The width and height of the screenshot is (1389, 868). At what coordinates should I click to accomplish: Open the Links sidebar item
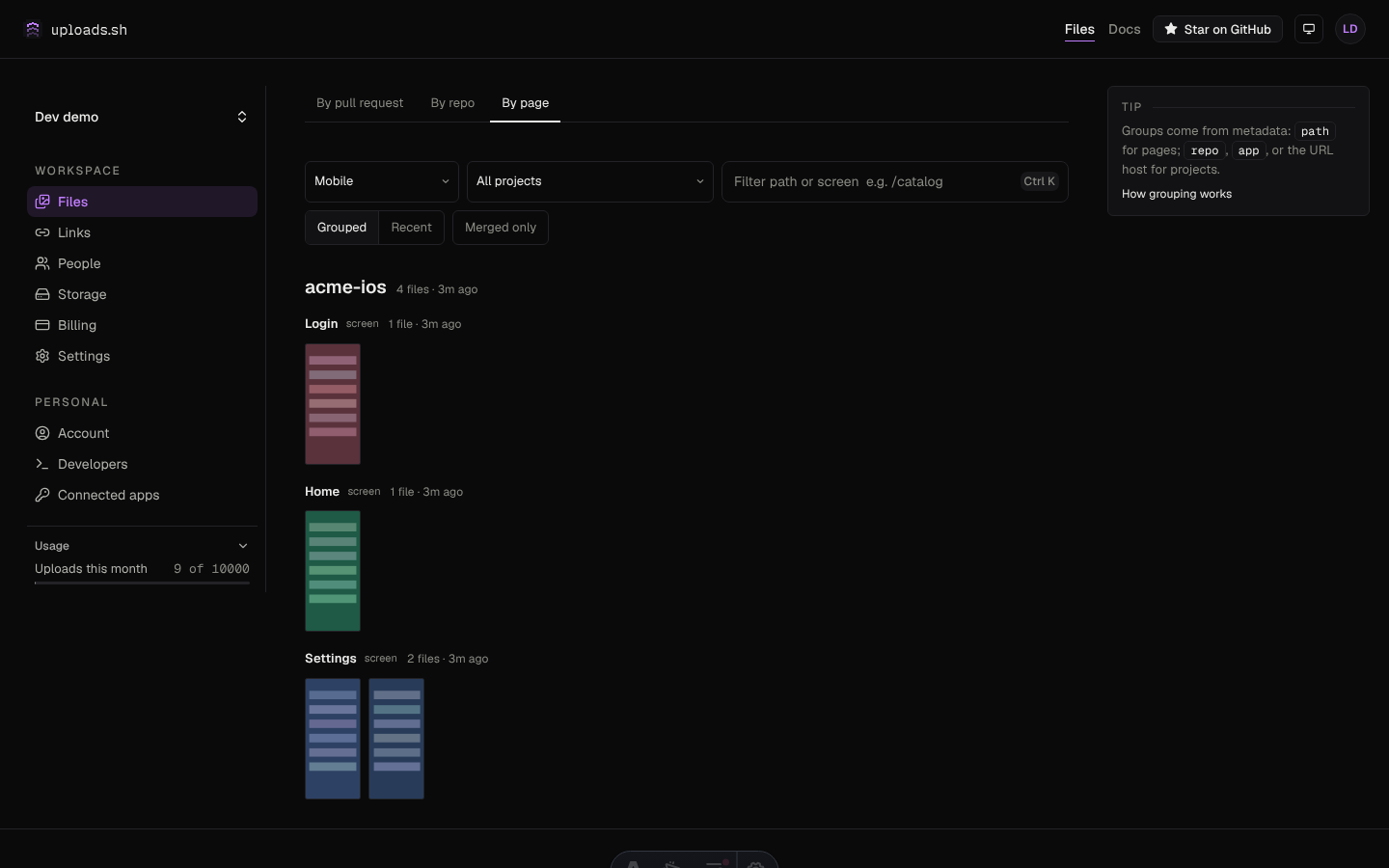click(x=142, y=232)
